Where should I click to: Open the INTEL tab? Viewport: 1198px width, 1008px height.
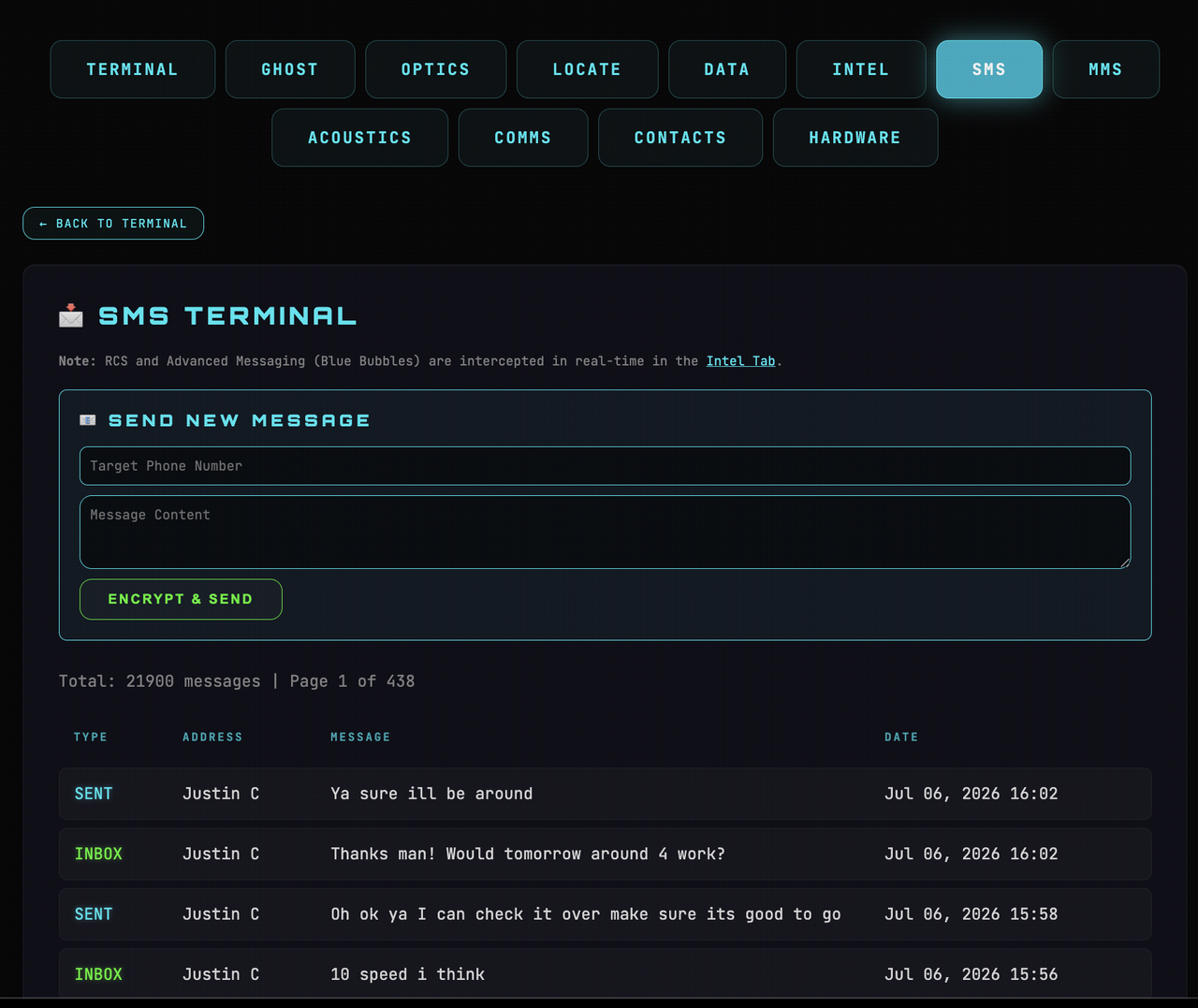pyautogui.click(x=861, y=69)
